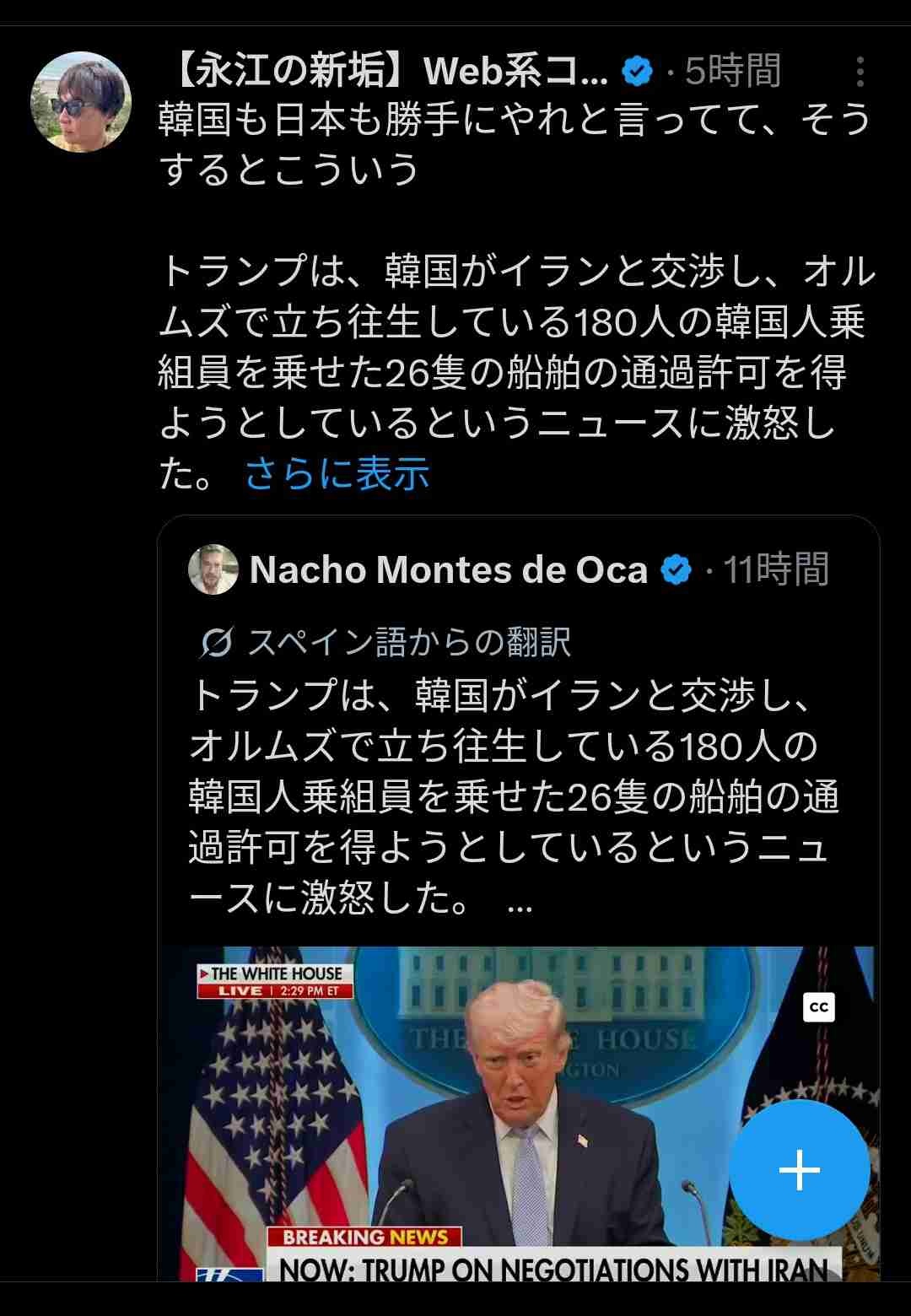Tap verified badge next to 永江の新垢 name
Image resolution: width=911 pixels, height=1316 pixels.
(x=638, y=72)
